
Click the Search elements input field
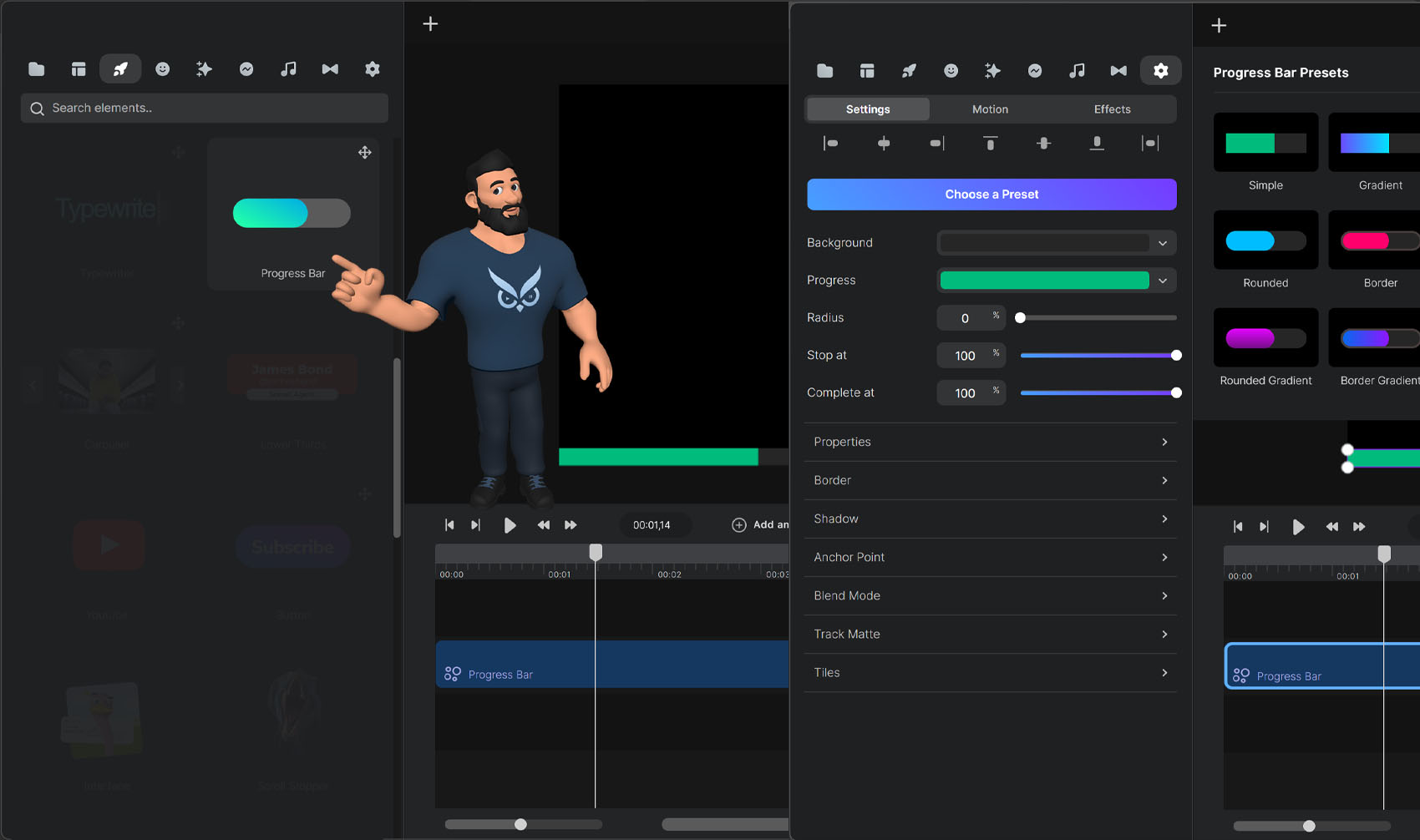(x=205, y=109)
